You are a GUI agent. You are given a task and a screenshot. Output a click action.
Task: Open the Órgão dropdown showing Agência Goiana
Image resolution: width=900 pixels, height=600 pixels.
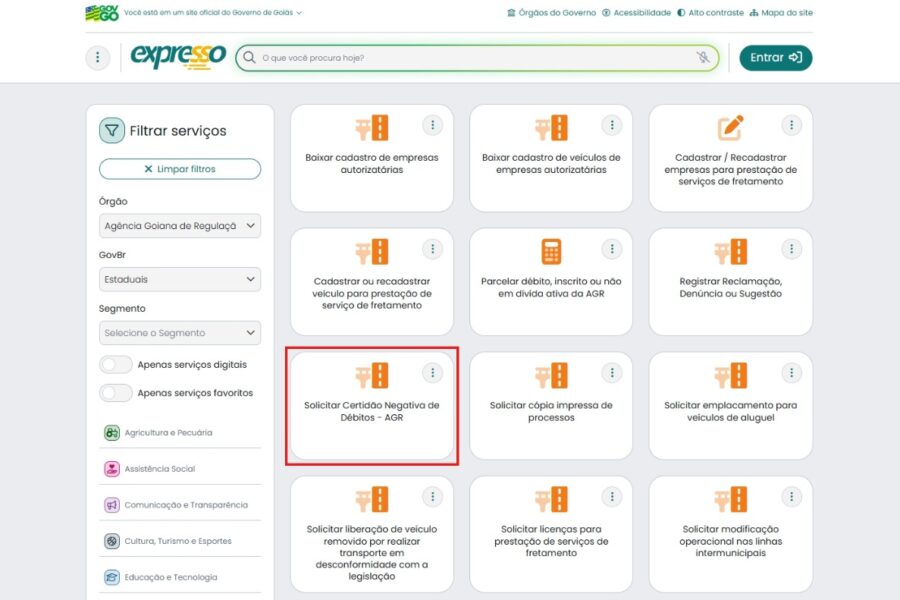point(179,225)
